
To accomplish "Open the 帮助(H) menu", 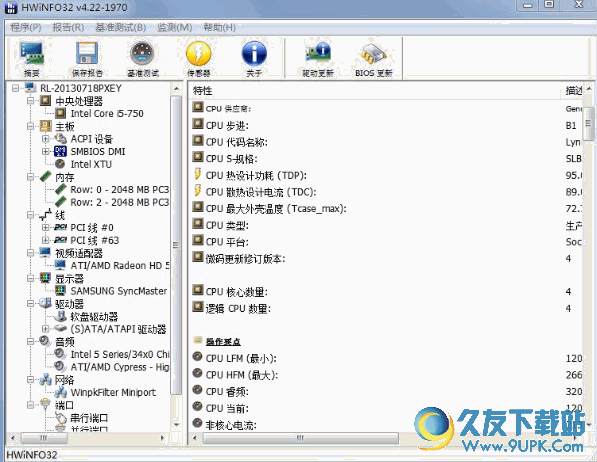I will click(219, 27).
